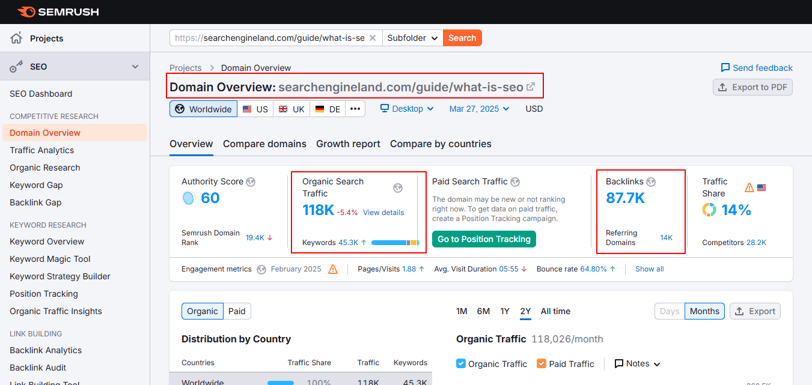
Task: Open the Mar 27, 2025 date dropdown
Action: point(480,109)
